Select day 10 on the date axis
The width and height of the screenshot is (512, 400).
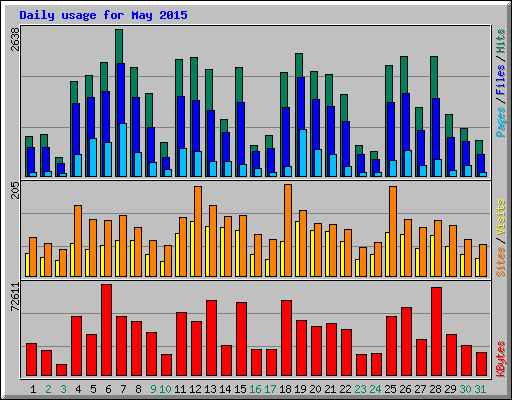(165, 389)
